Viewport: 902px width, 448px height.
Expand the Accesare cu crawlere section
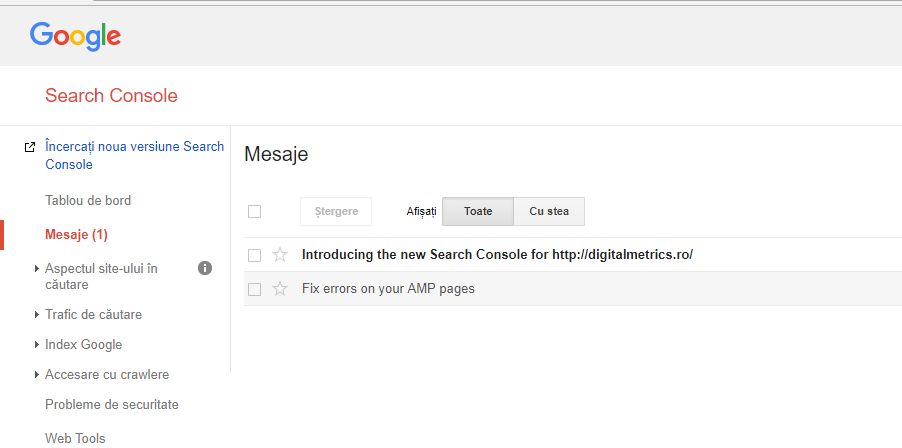[37, 375]
